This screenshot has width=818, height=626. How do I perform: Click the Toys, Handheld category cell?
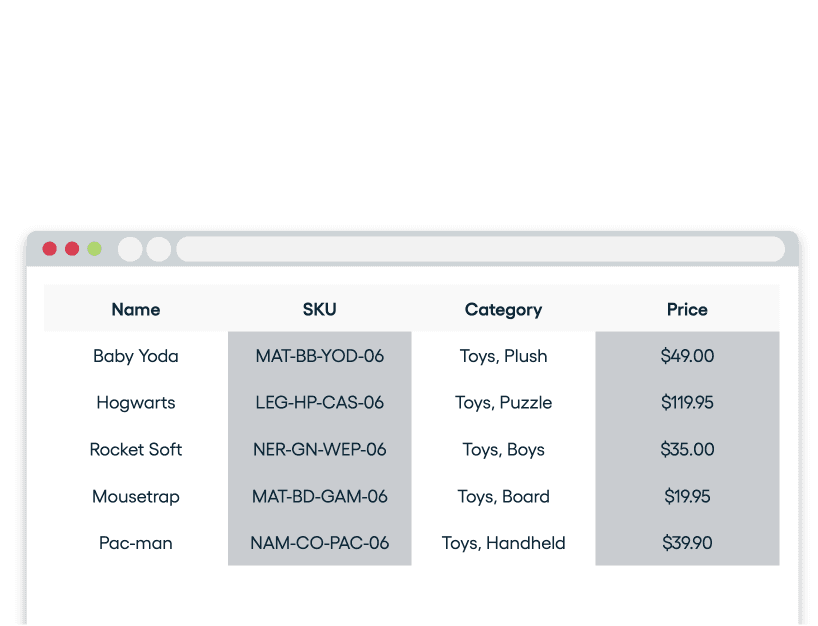(x=503, y=544)
